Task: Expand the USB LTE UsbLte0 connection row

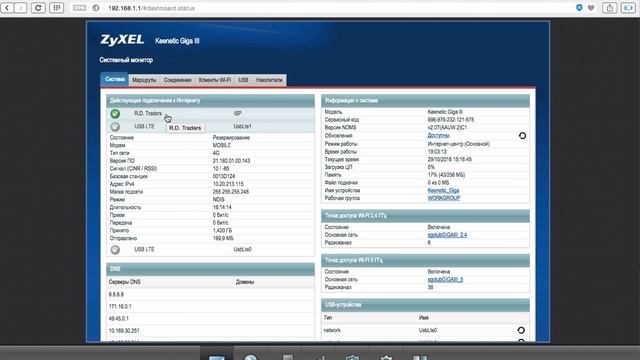Action: tap(211, 250)
